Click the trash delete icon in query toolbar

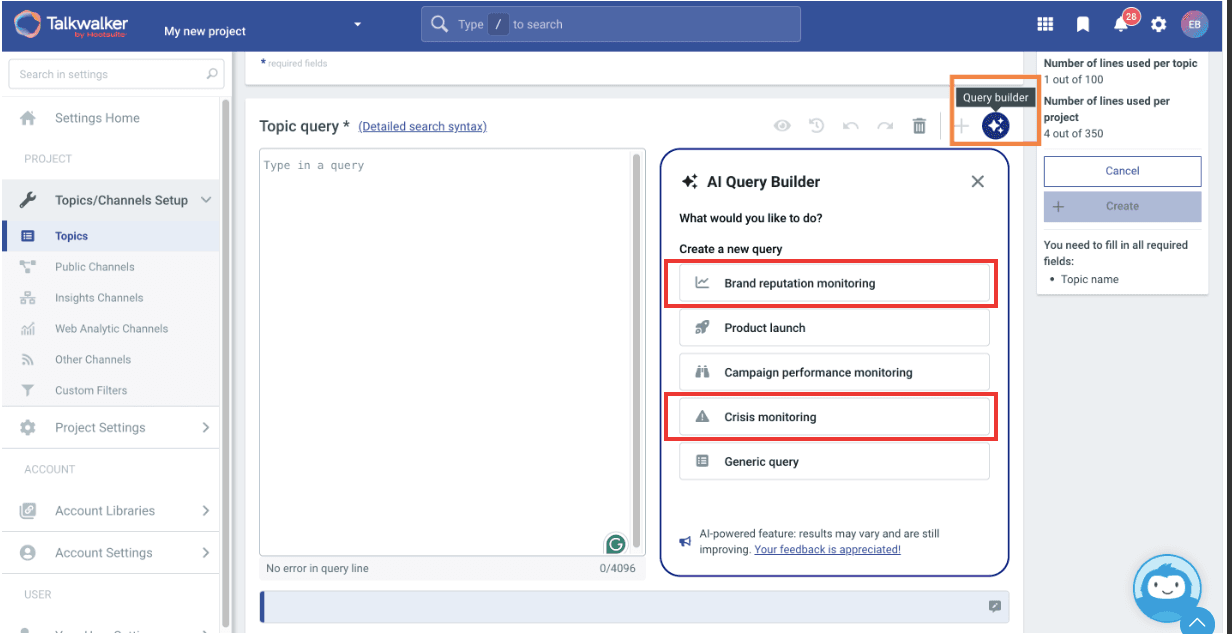click(919, 126)
